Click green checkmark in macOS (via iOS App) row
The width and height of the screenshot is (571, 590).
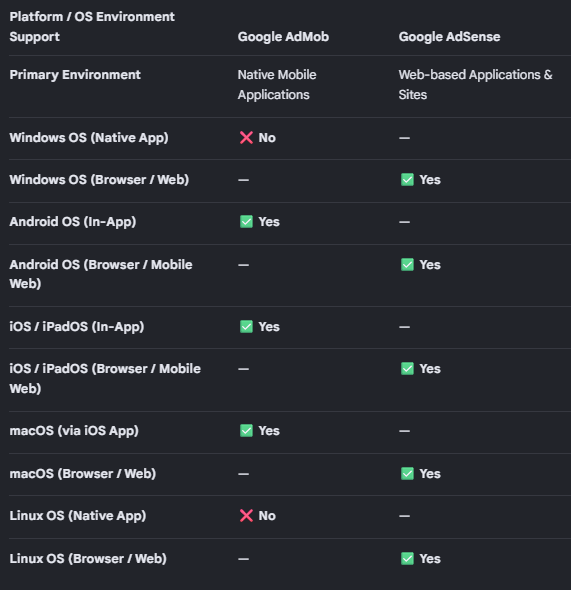point(246,430)
